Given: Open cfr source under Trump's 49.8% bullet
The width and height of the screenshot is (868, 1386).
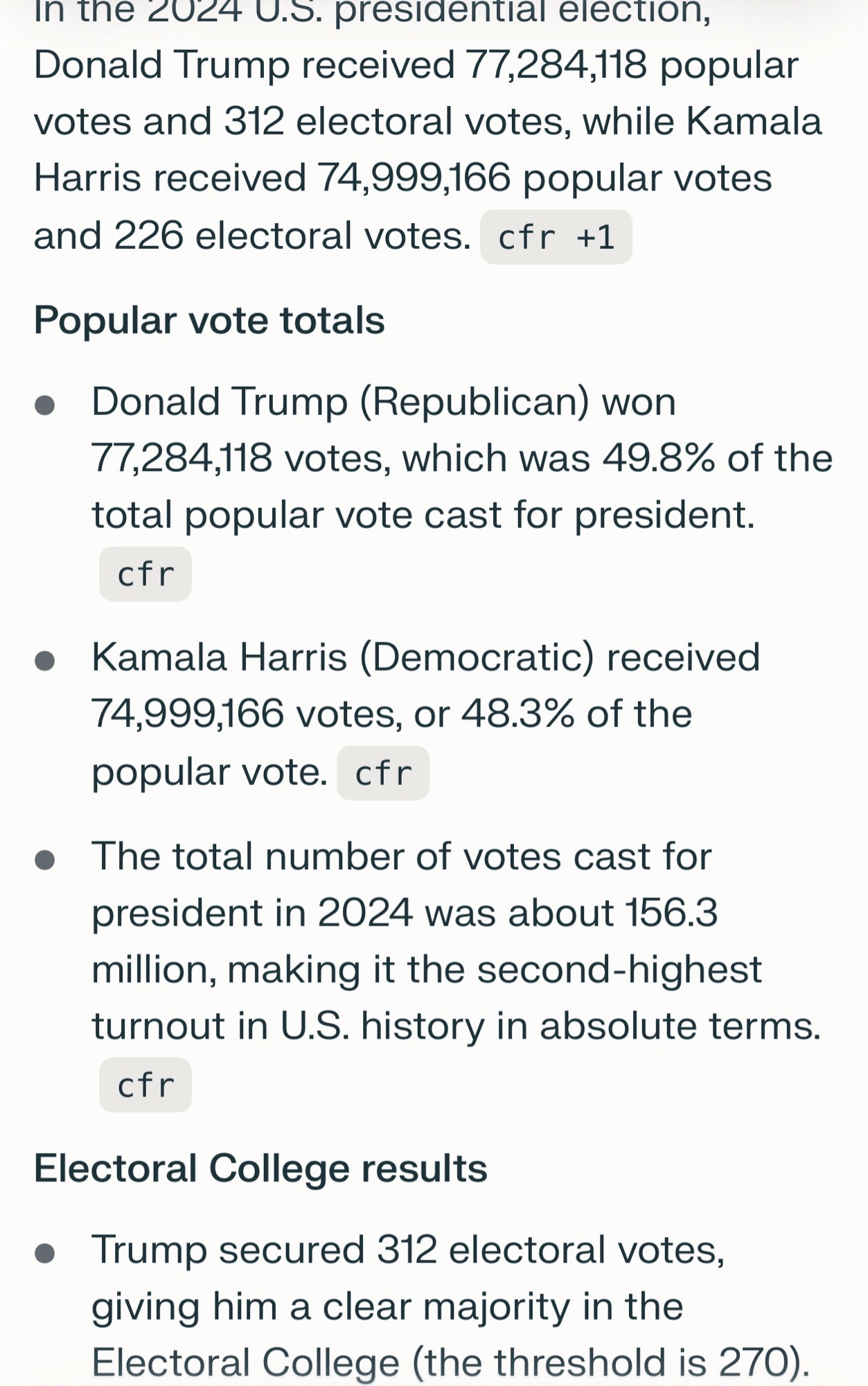Looking at the screenshot, I should click(x=145, y=574).
